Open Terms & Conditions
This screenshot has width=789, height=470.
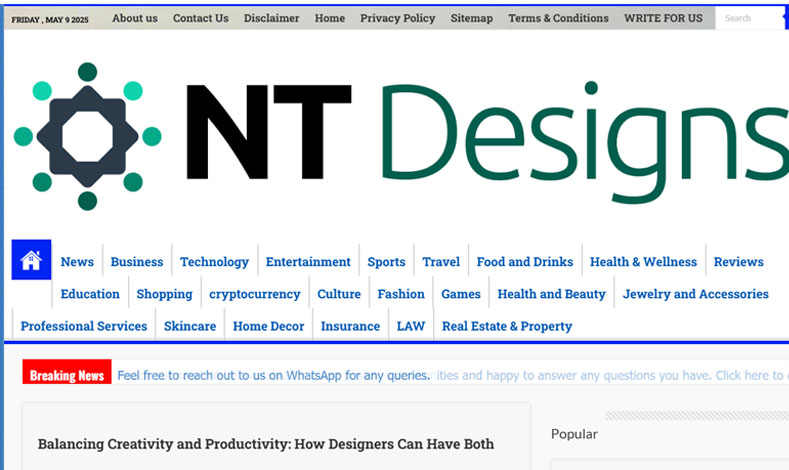[x=559, y=18]
